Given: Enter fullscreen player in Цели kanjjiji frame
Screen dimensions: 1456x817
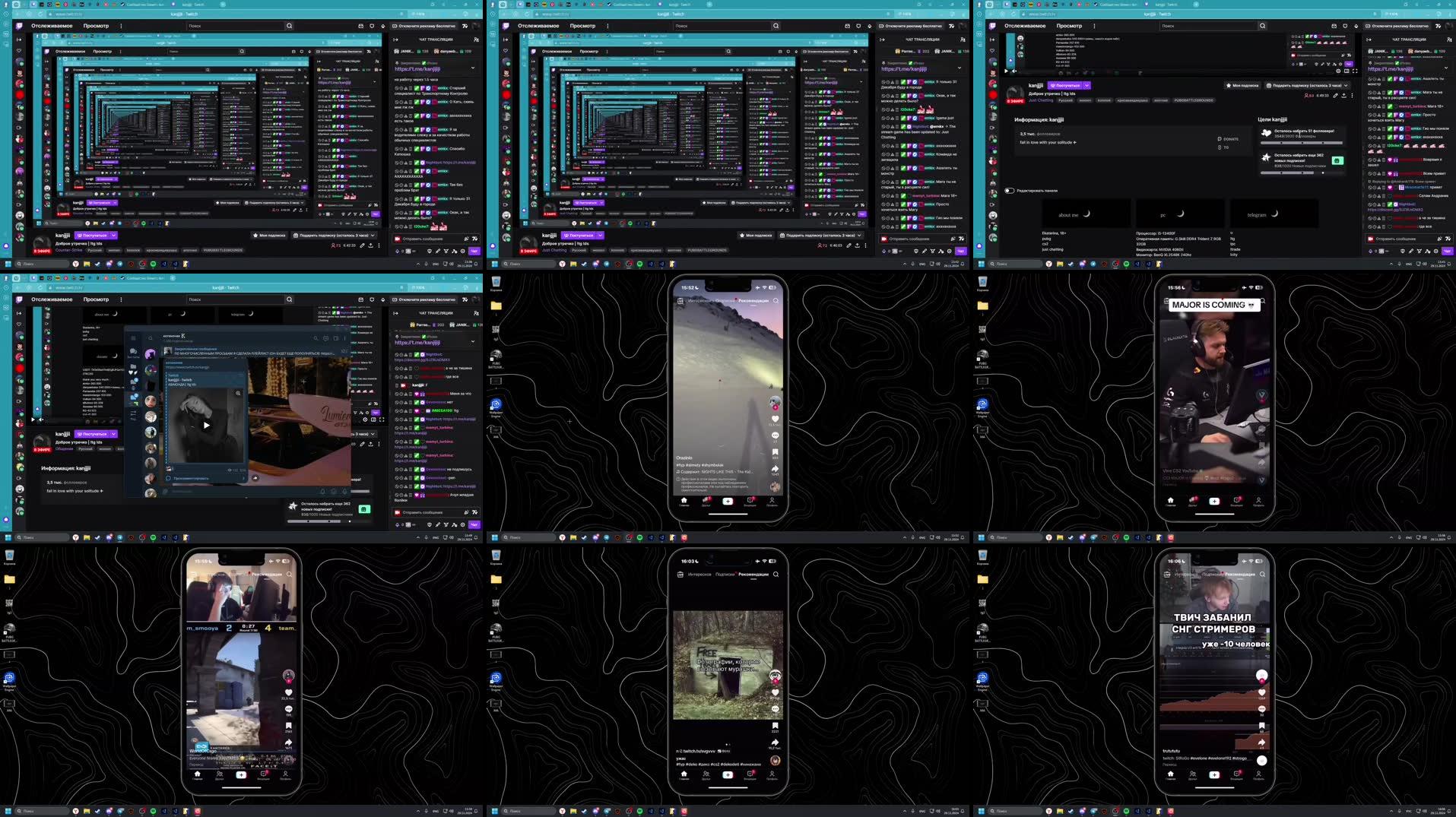Looking at the screenshot, I should [1355, 71].
